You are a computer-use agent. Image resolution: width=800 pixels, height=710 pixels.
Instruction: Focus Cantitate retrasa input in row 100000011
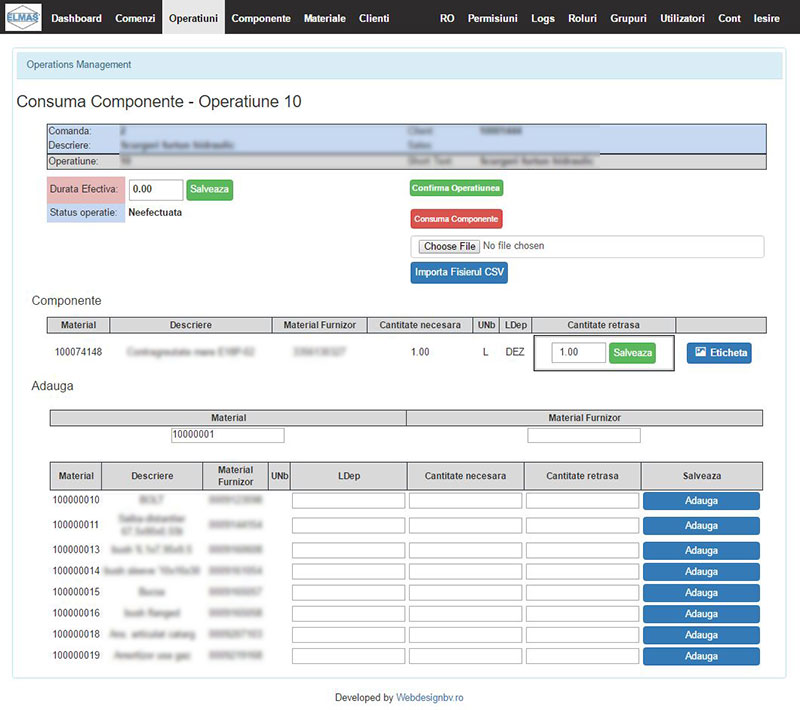point(582,526)
